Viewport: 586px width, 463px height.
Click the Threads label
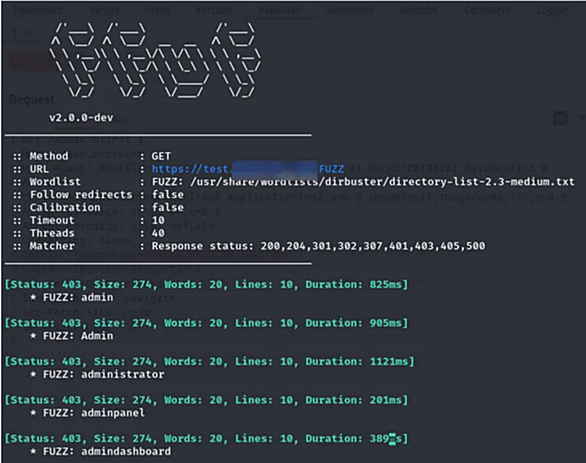(x=52, y=233)
